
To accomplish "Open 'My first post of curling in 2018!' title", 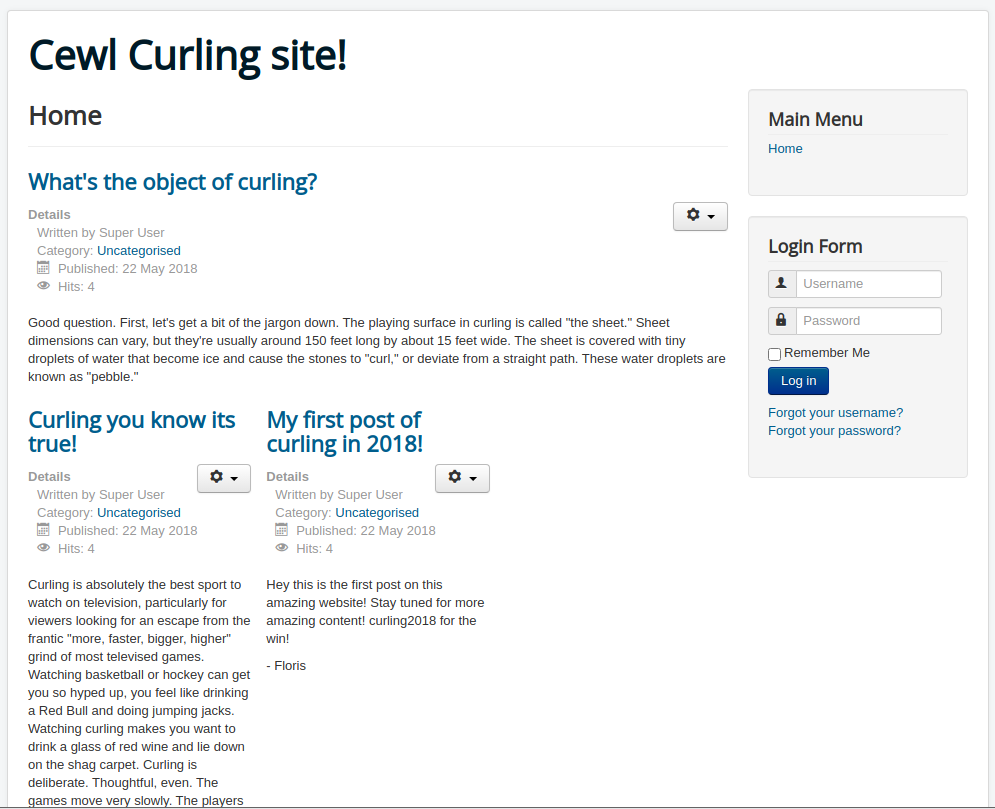I will click(x=345, y=431).
